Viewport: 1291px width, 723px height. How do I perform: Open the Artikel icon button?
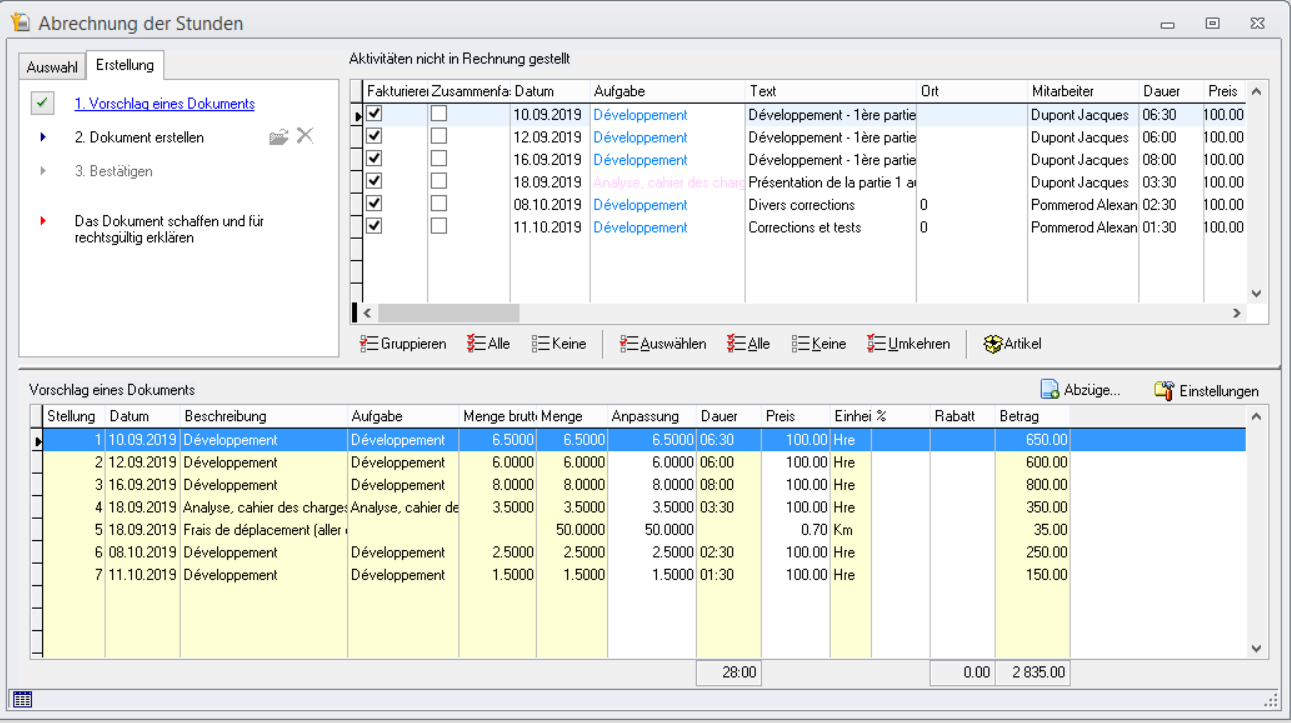point(993,344)
